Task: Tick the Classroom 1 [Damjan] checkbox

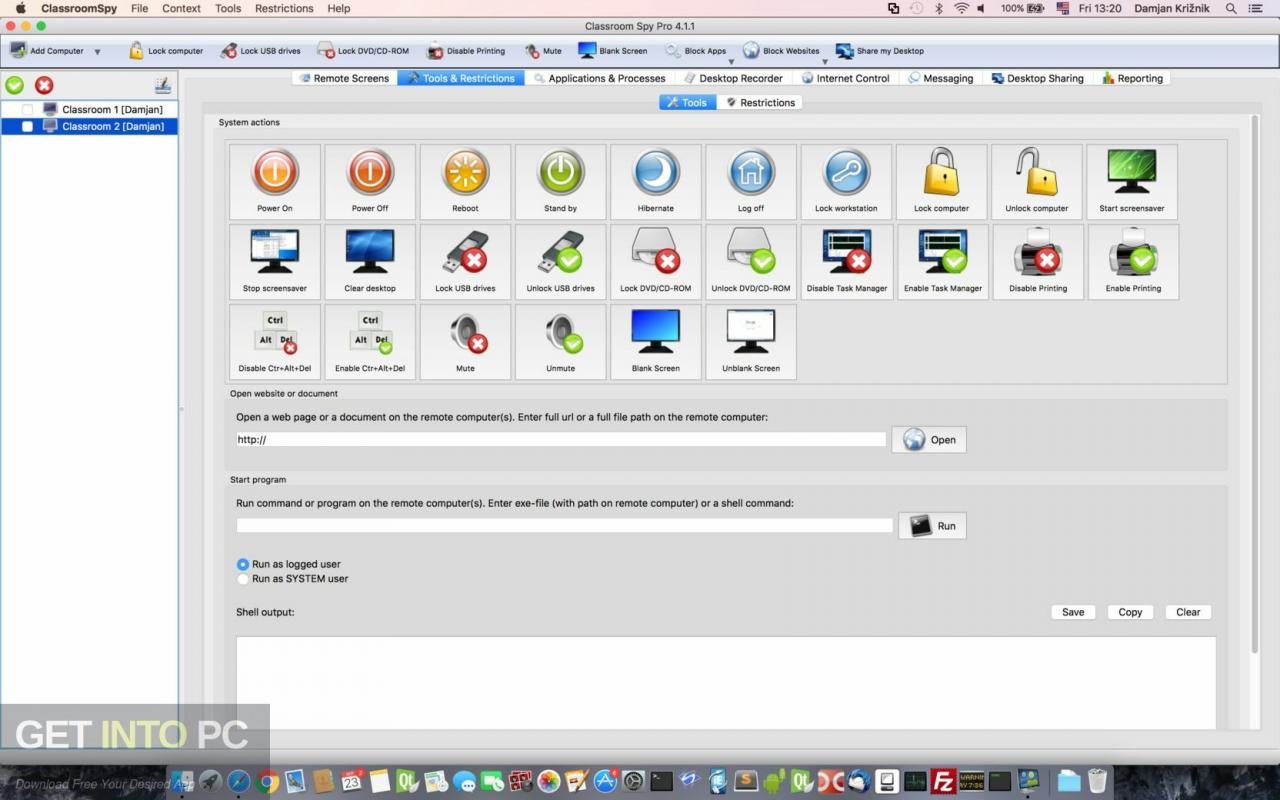Action: coord(27,110)
